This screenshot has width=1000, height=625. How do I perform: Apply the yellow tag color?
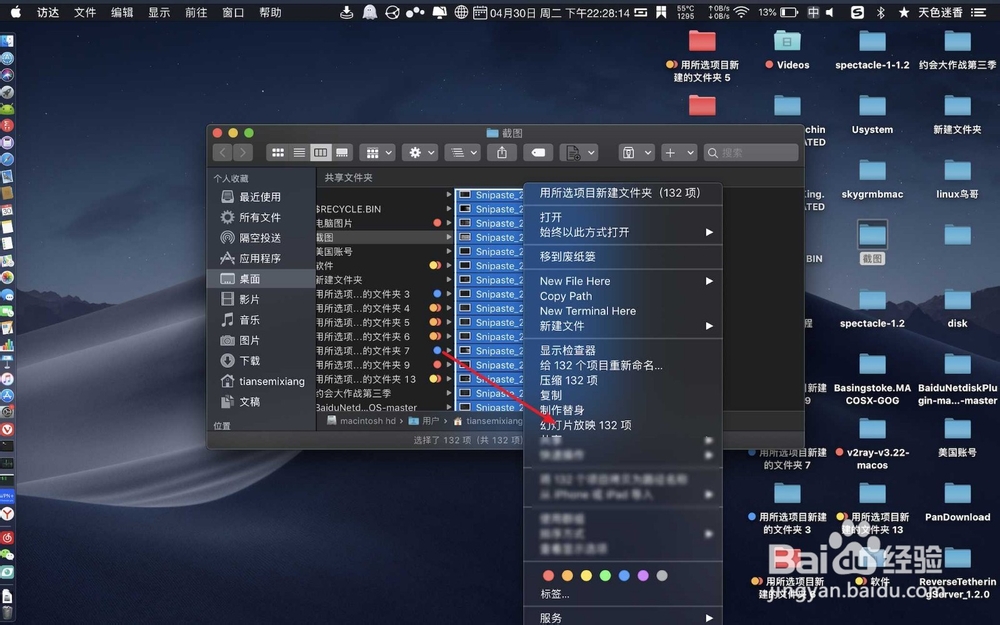coord(586,576)
